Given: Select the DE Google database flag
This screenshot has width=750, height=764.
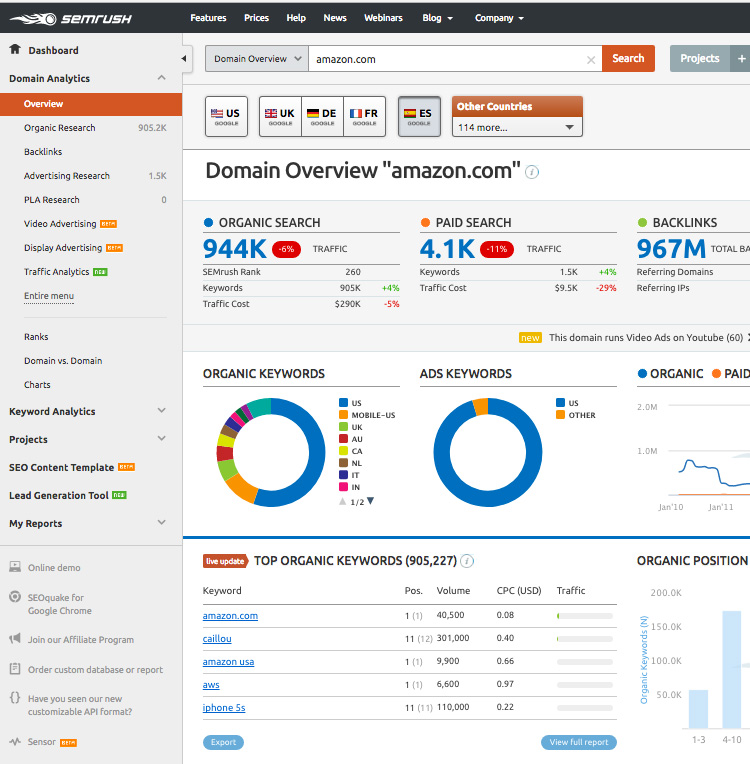Looking at the screenshot, I should (322, 116).
